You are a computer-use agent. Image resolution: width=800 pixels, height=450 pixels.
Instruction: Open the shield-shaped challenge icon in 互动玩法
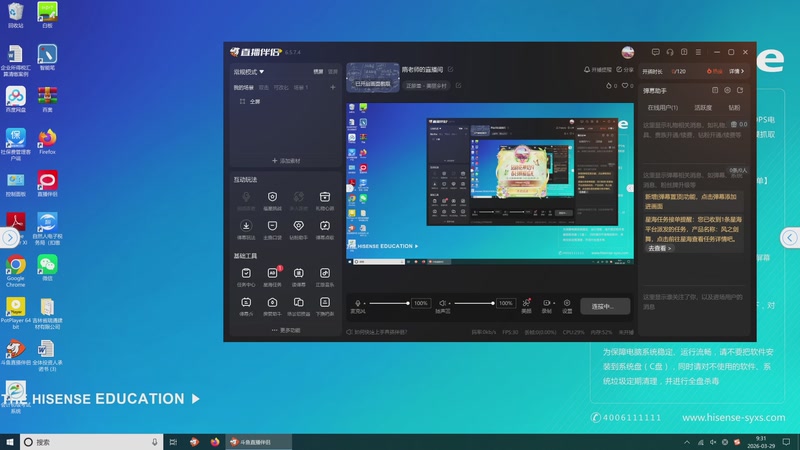point(272,197)
